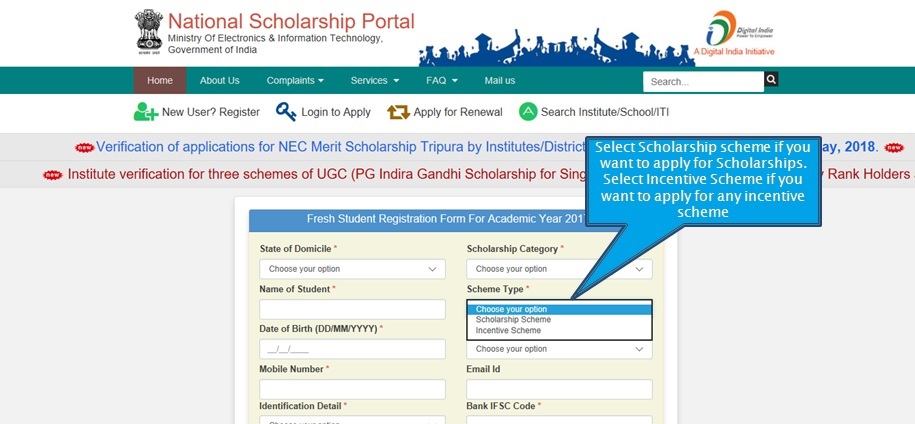This screenshot has height=424, width=915.
Task: Open the Scholarship Category dropdown
Action: pos(559,269)
